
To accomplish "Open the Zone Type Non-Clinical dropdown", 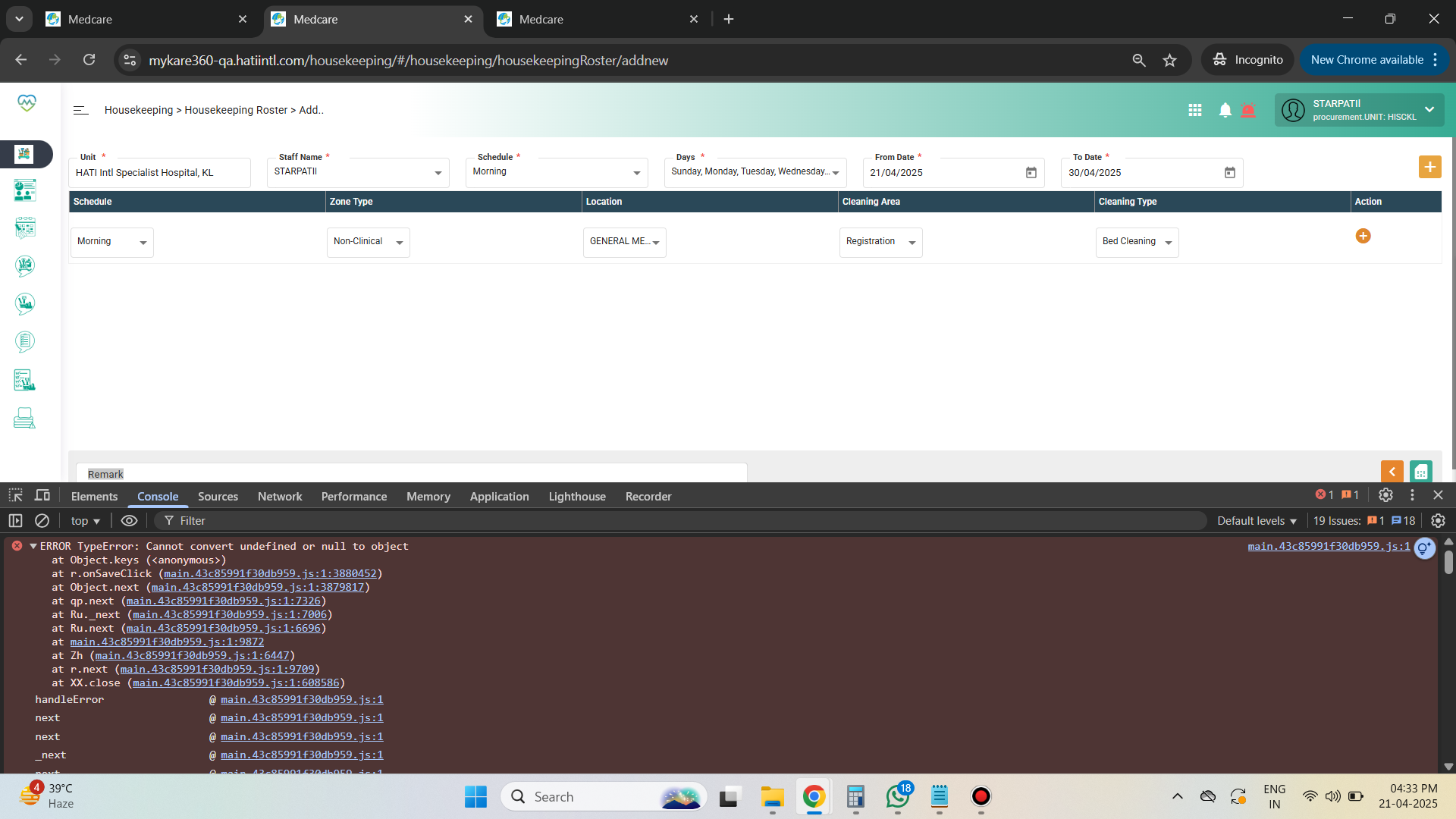I will click(x=369, y=242).
